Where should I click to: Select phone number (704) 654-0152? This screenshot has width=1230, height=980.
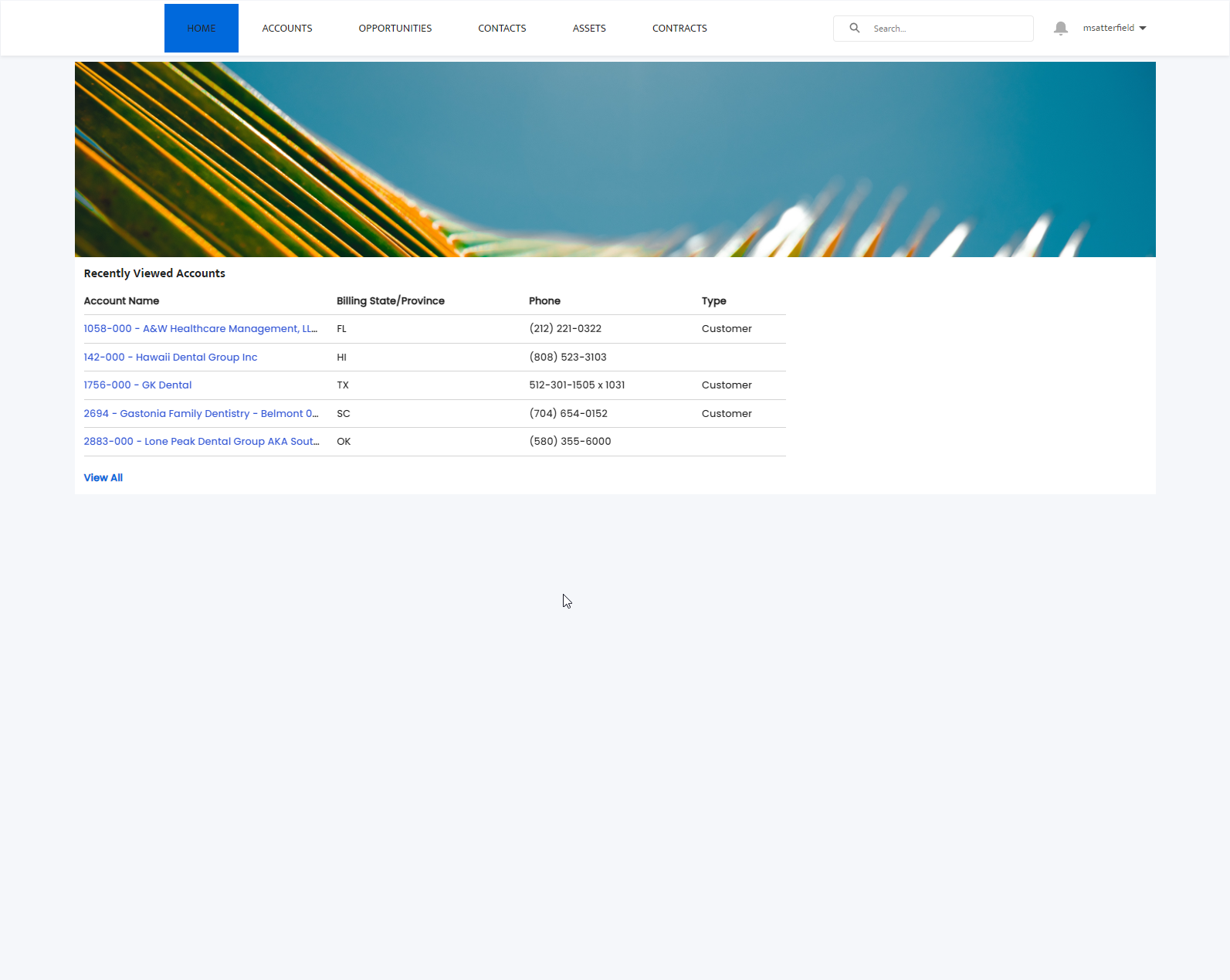(568, 414)
